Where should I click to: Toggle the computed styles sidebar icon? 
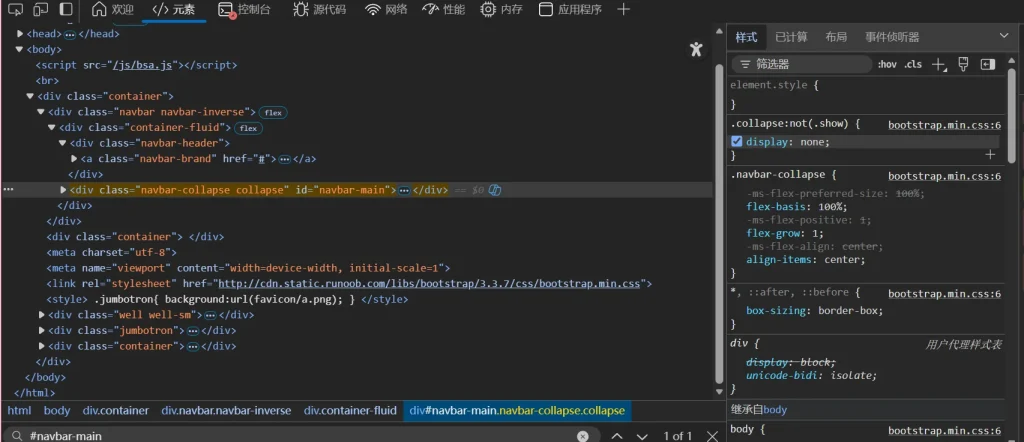click(x=988, y=64)
